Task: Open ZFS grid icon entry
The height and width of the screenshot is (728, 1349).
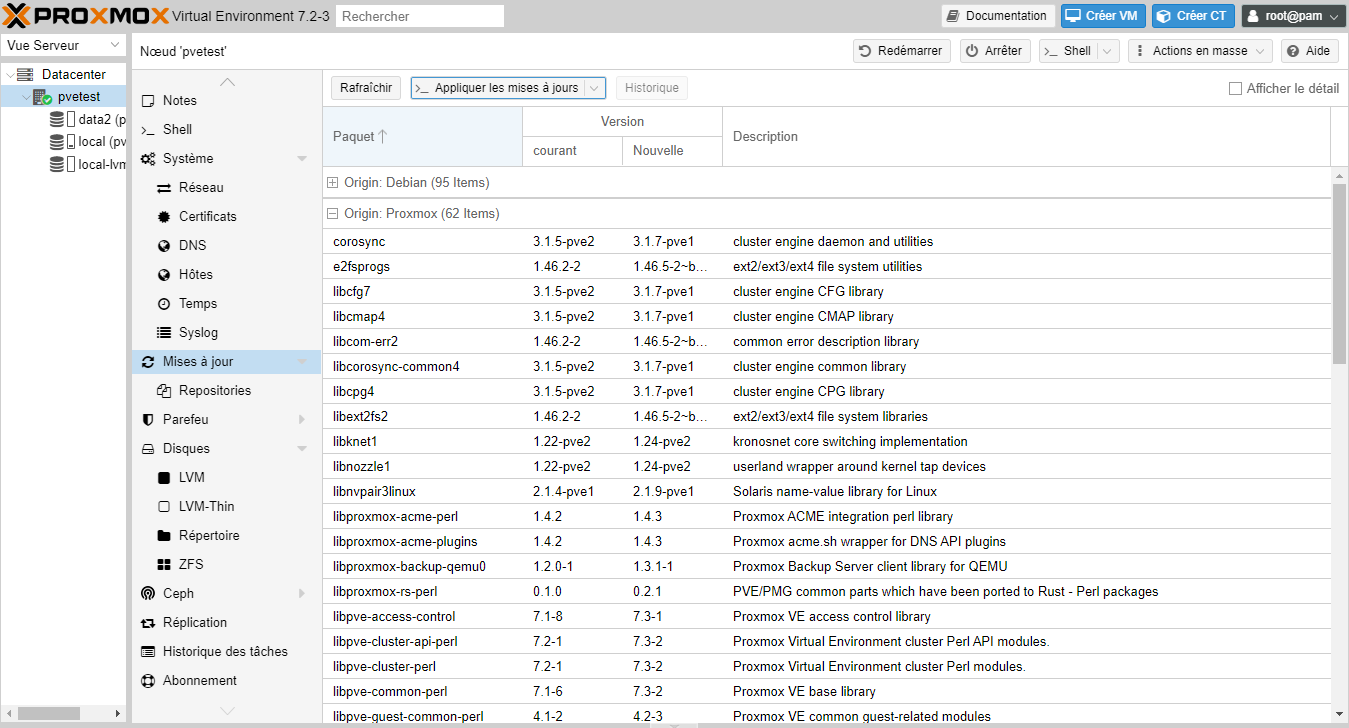Action: coord(164,564)
